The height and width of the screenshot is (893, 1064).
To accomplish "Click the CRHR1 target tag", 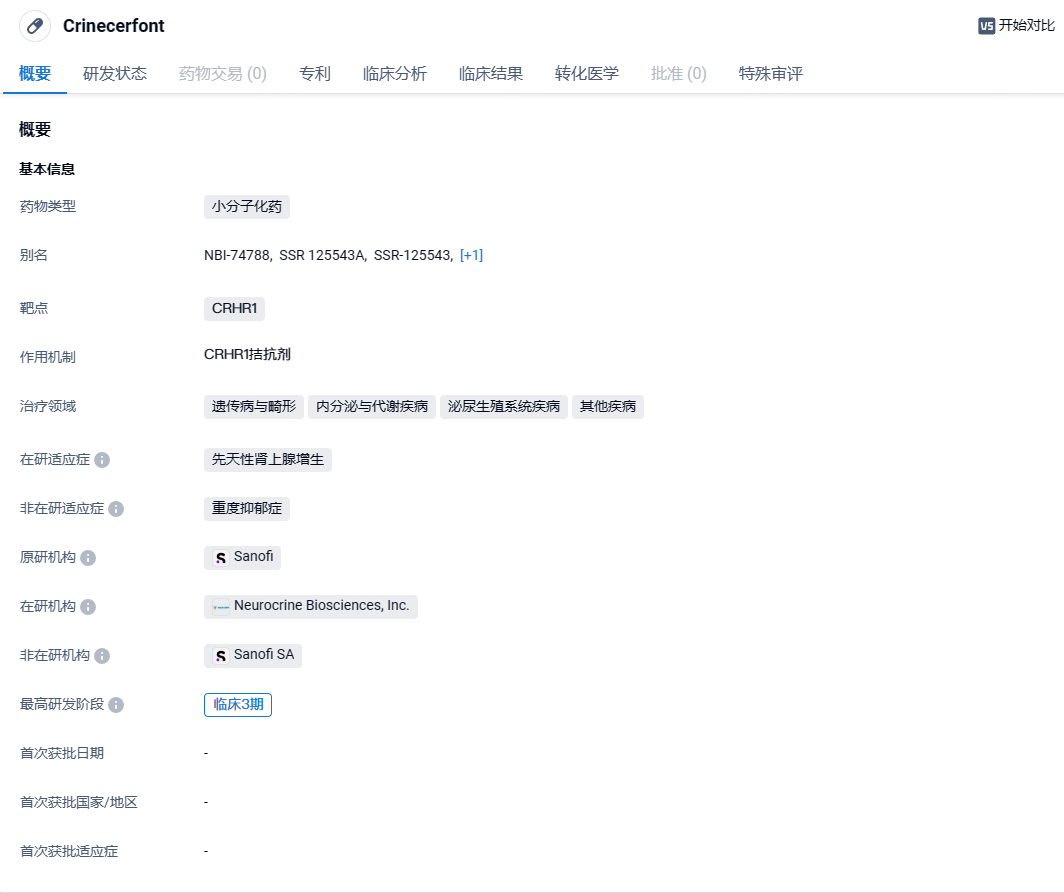I will (234, 309).
